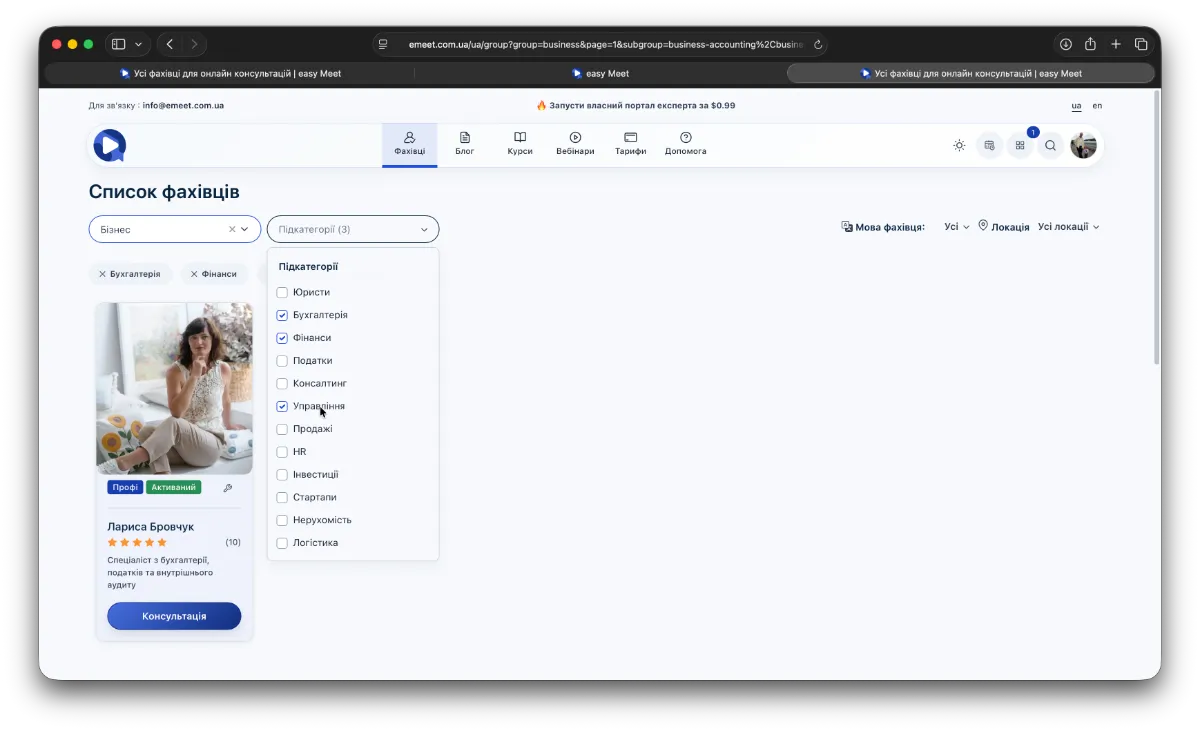Viewport: 1200px width, 731px height.
Task: Toggle the light/dark theme sun icon
Action: (x=959, y=145)
